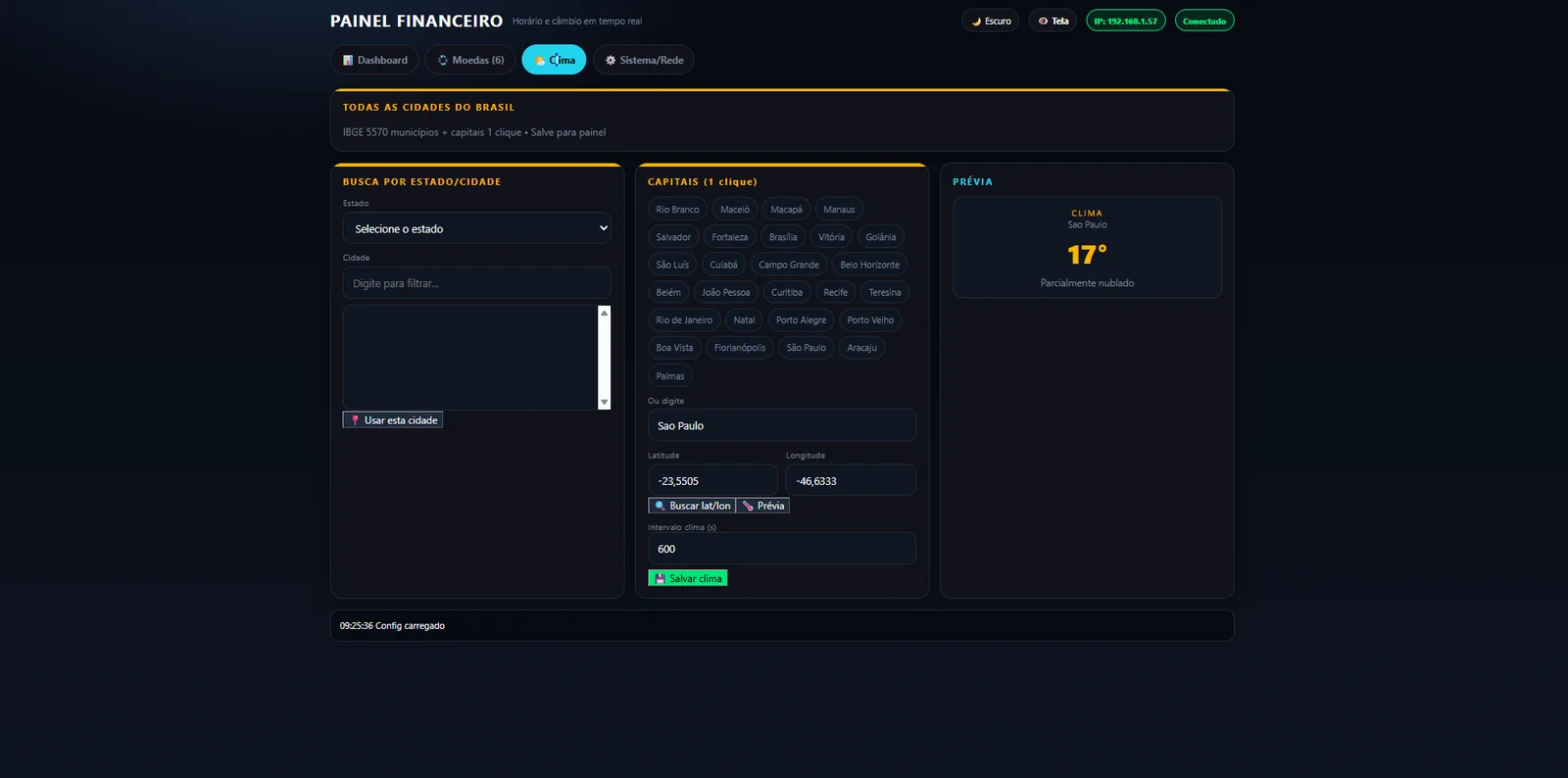Choose the Salvador capital chip

pos(673,237)
